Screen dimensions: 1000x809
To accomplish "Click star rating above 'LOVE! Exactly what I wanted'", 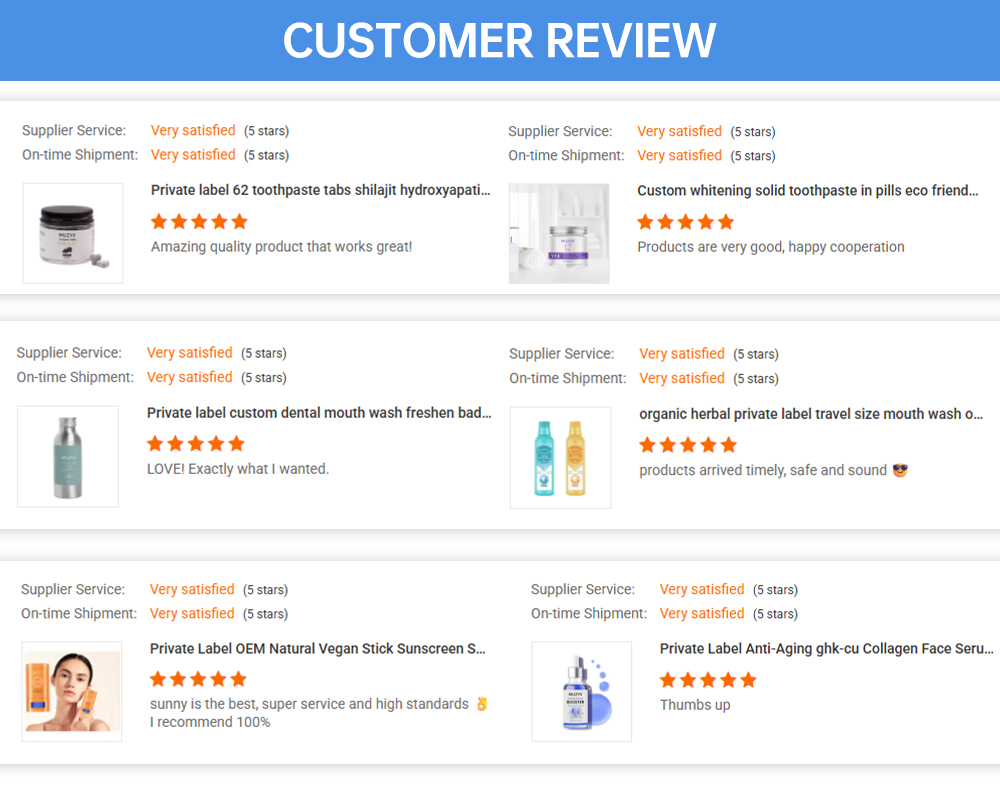I will click(x=196, y=443).
